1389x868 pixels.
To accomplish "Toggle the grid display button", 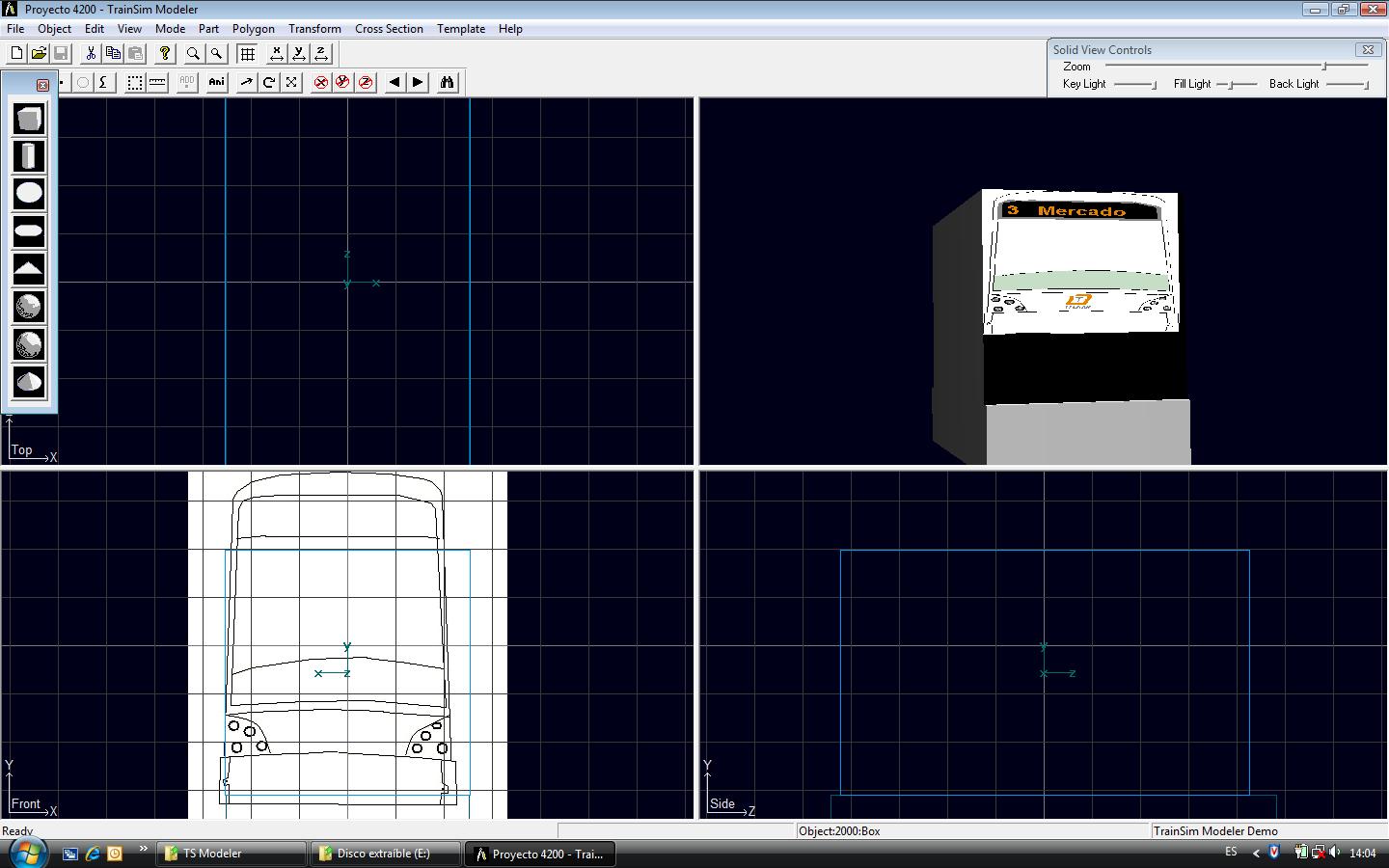I will (248, 54).
